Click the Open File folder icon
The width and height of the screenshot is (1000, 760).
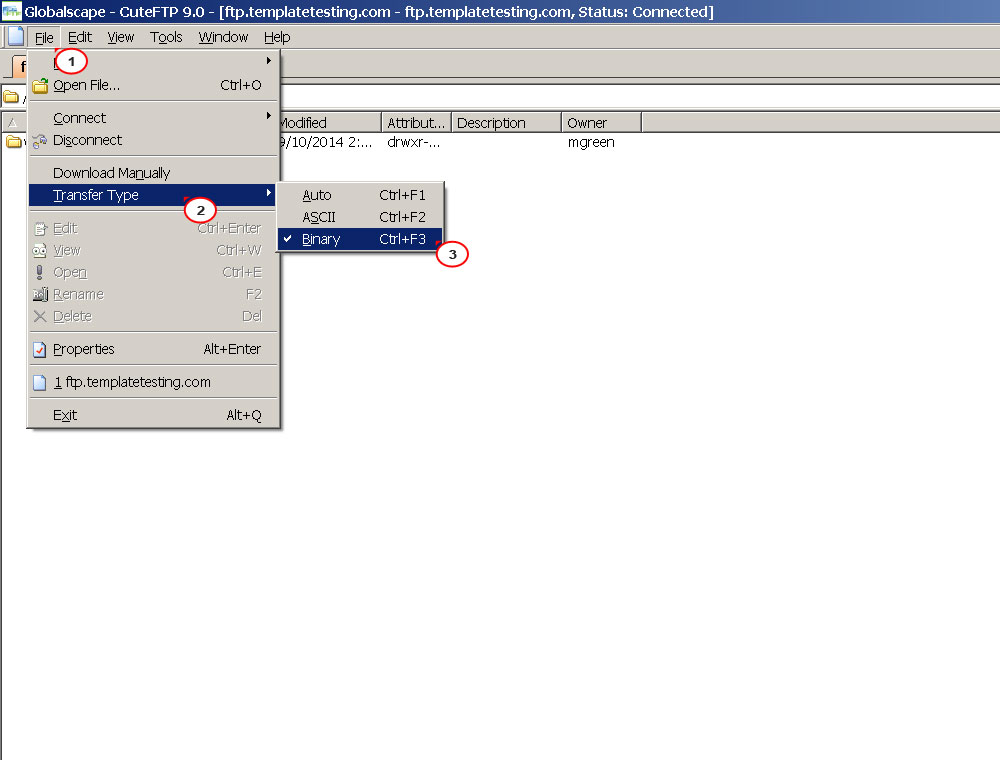(40, 85)
